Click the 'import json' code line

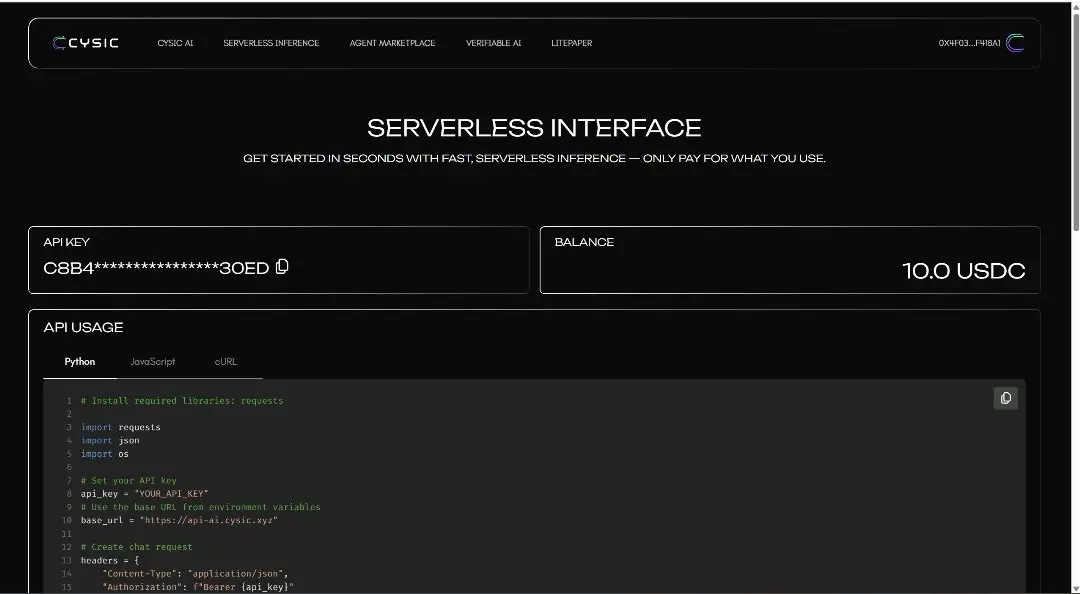[x=110, y=440]
